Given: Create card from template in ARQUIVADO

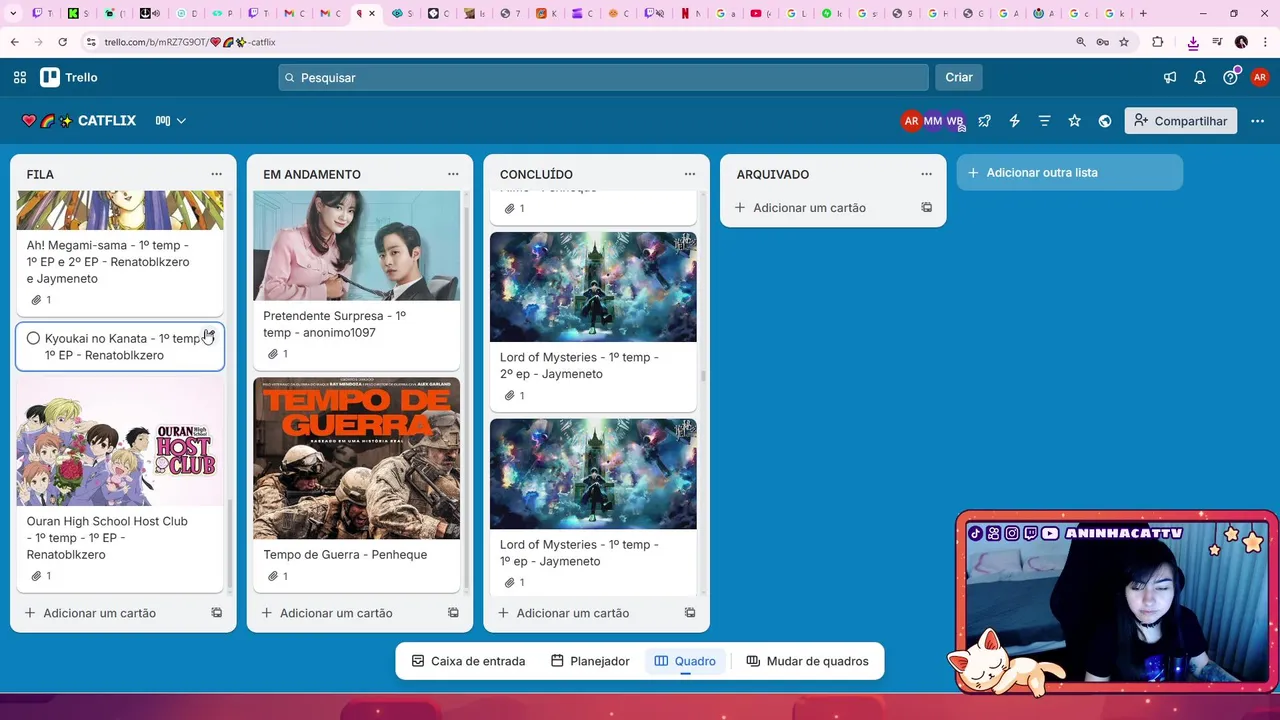Looking at the screenshot, I should click(x=926, y=208).
